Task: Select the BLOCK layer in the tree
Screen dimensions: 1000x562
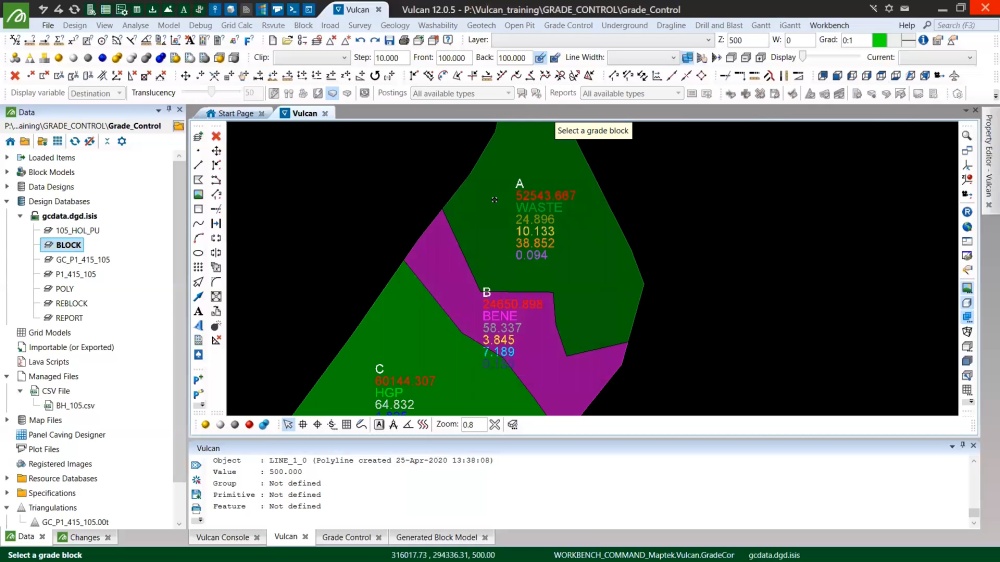Action: click(x=68, y=245)
